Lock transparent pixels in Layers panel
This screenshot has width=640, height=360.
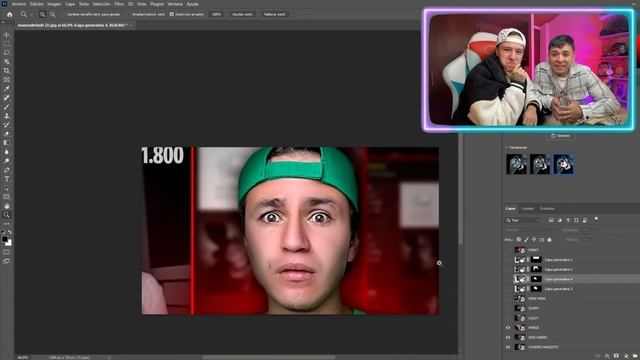point(519,240)
